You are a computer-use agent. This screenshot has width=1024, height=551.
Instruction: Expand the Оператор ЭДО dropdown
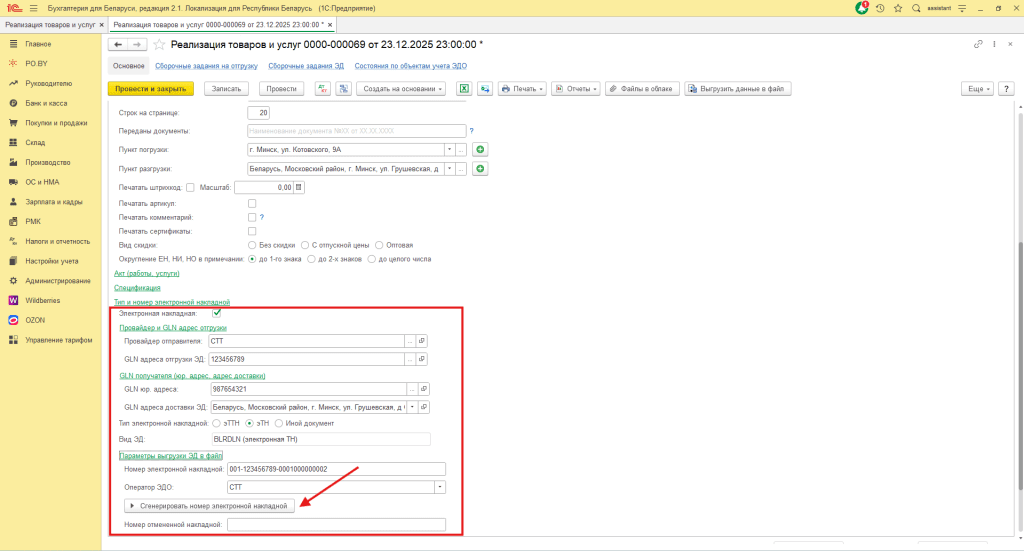click(x=440, y=487)
